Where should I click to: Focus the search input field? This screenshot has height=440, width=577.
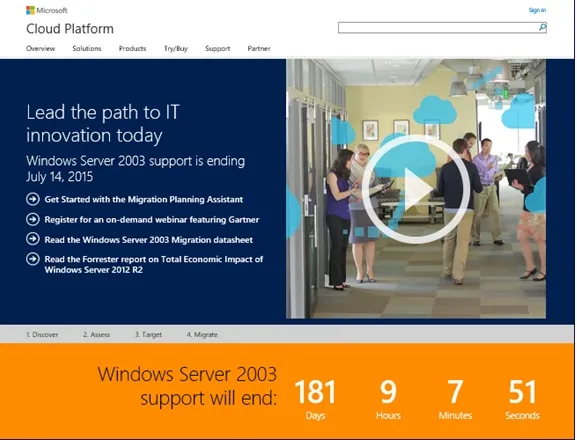(x=438, y=28)
